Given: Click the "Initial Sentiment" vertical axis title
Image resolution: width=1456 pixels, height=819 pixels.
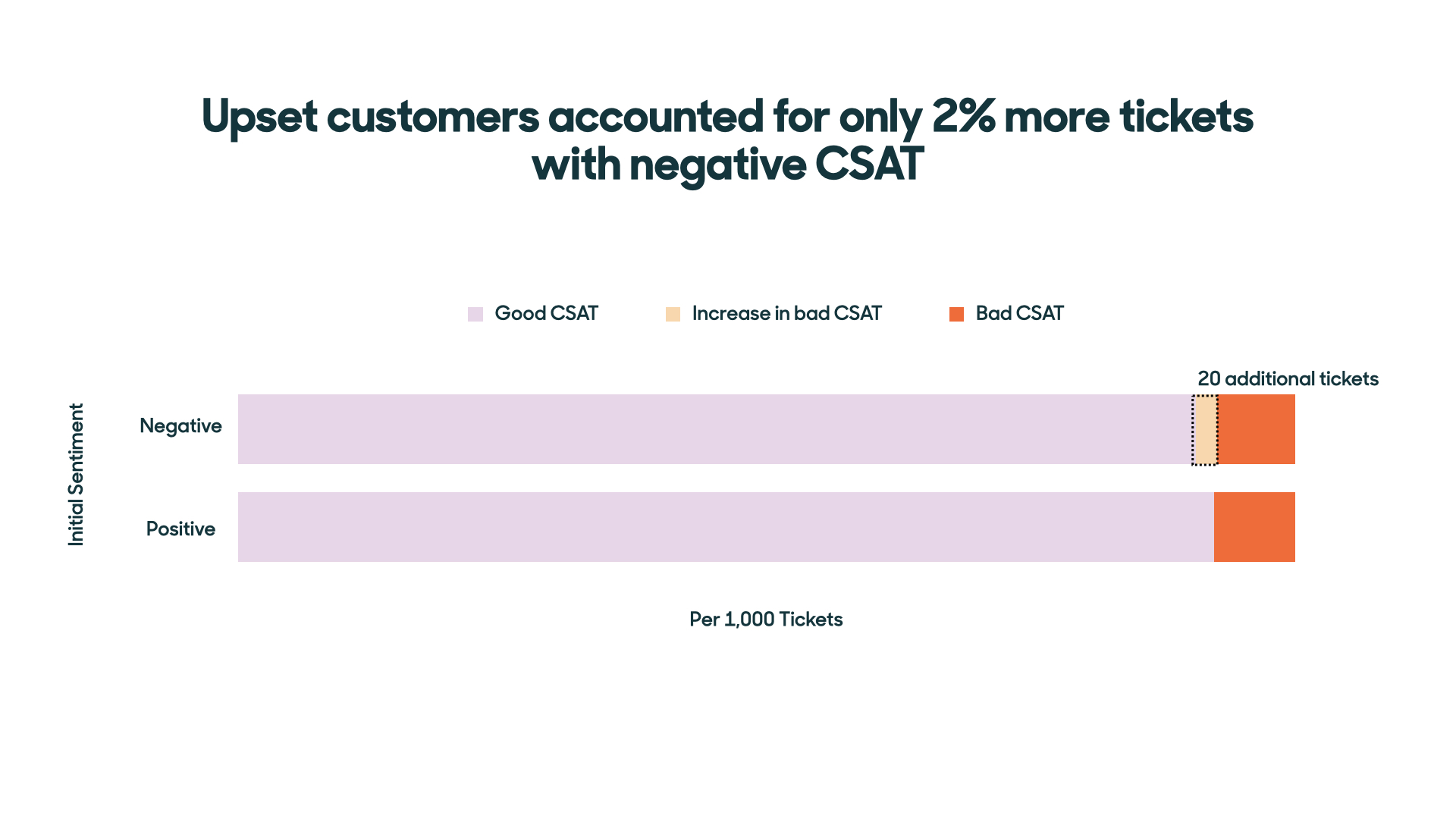Looking at the screenshot, I should [x=76, y=475].
